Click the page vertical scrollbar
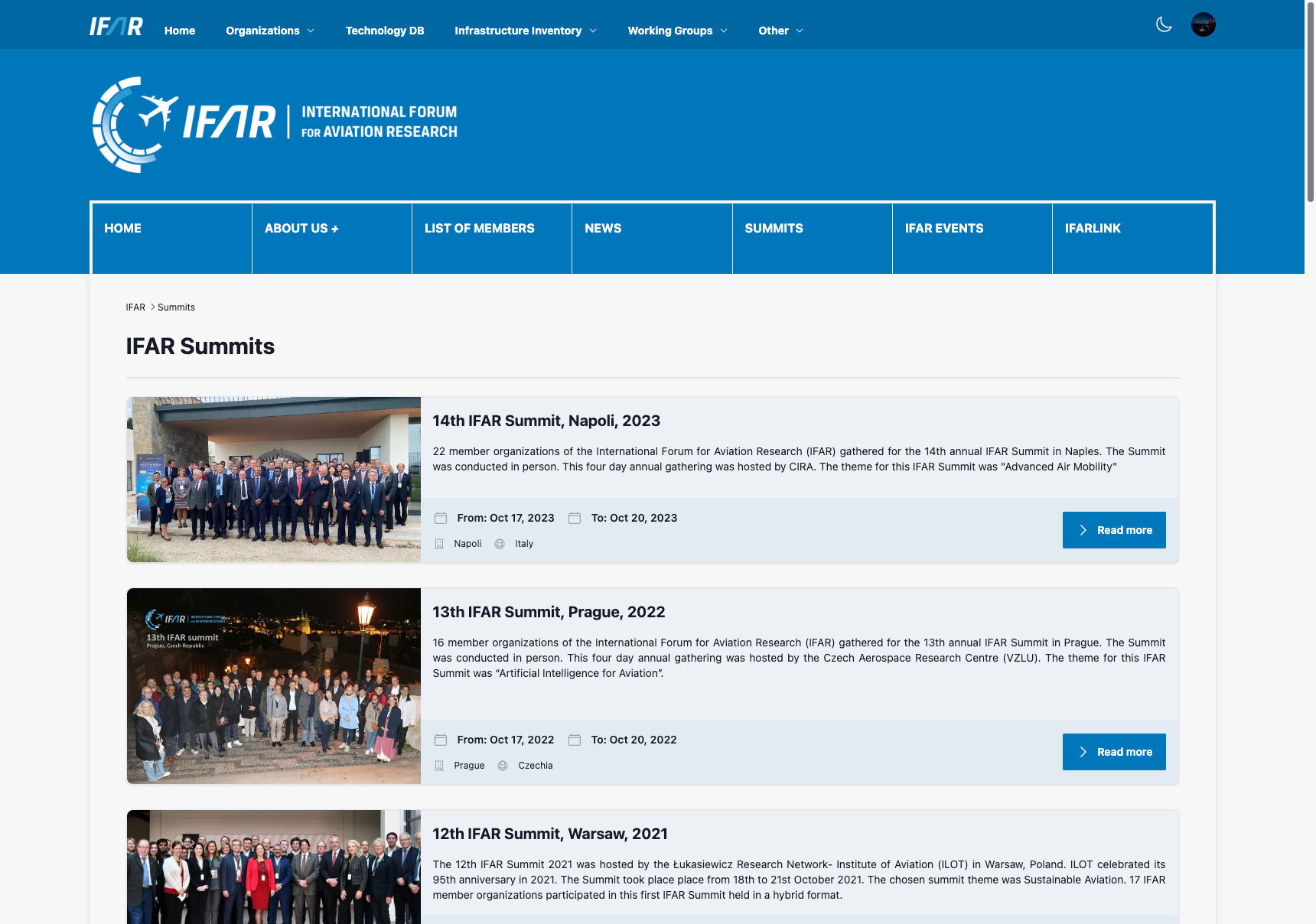This screenshot has height=924, width=1316. tap(1310, 103)
